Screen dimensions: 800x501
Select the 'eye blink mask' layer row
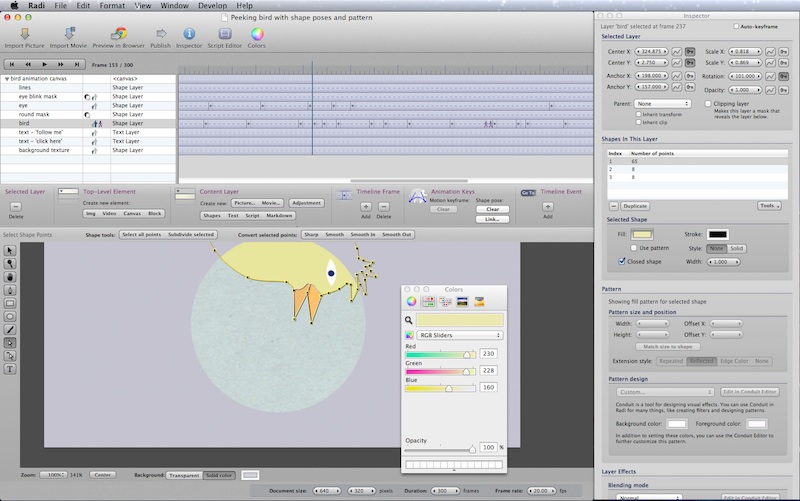[38, 96]
